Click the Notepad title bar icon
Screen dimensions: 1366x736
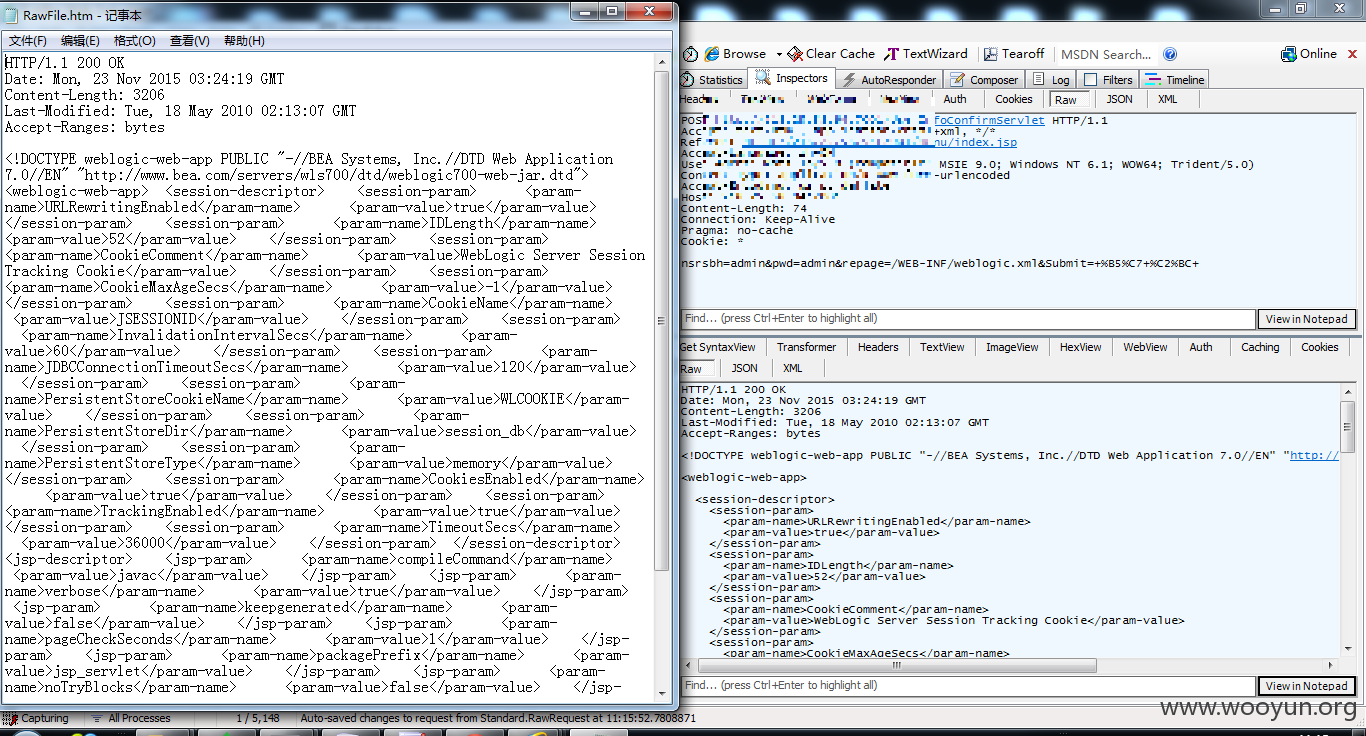pyautogui.click(x=11, y=14)
